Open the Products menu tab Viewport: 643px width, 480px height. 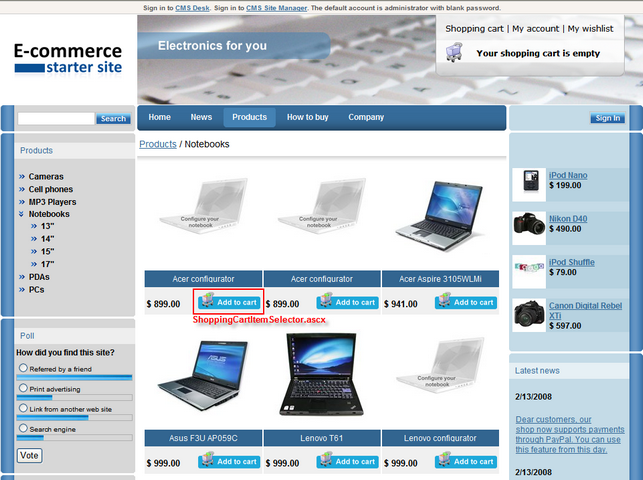coord(249,117)
